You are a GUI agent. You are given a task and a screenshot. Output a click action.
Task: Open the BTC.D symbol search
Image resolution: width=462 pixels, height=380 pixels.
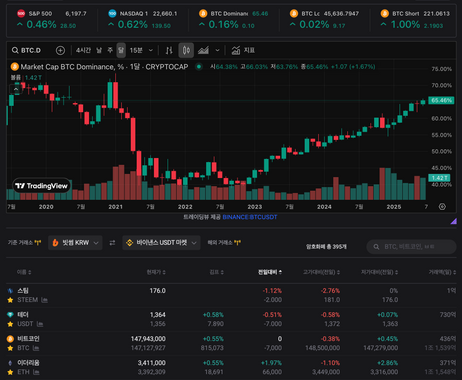pyautogui.click(x=26, y=50)
